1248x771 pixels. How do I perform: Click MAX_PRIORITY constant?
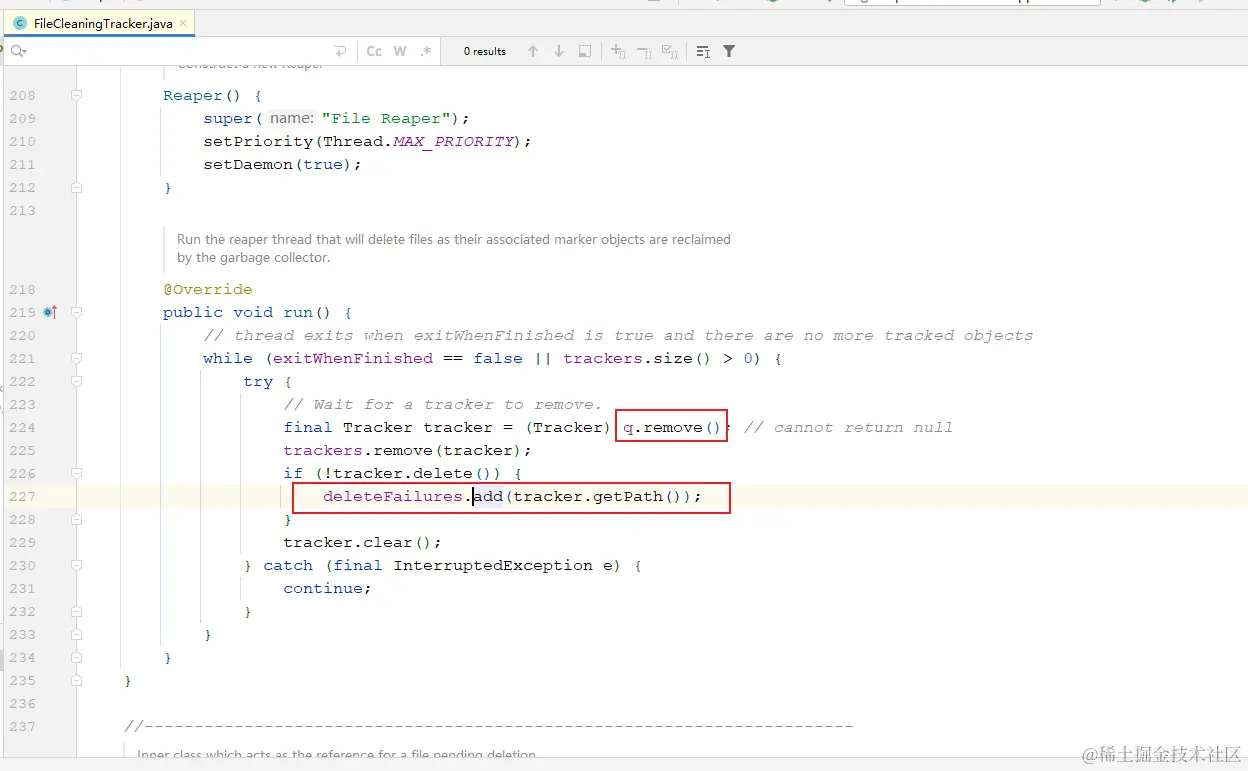pyautogui.click(x=453, y=141)
